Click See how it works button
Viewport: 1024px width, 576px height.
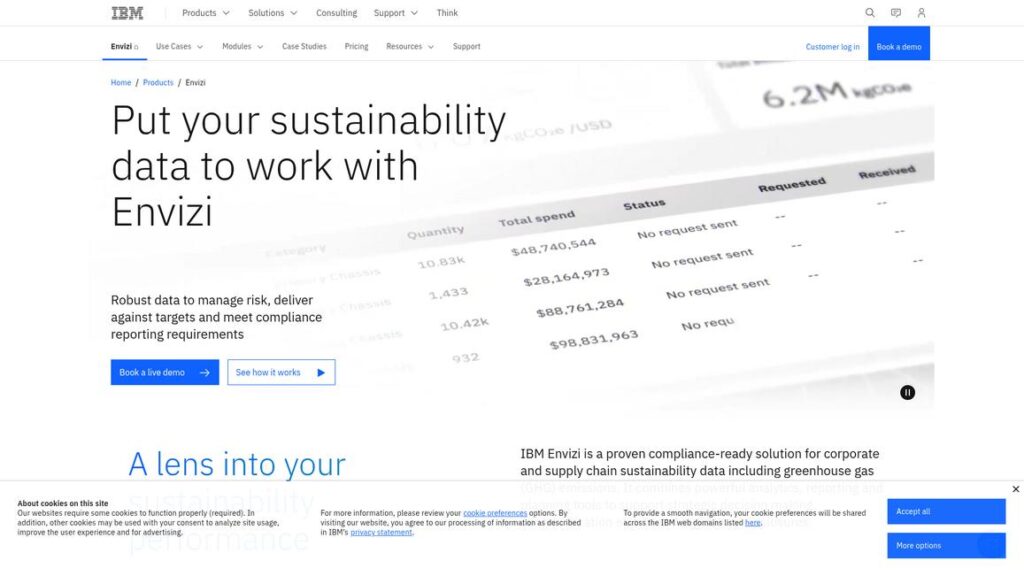[281, 372]
